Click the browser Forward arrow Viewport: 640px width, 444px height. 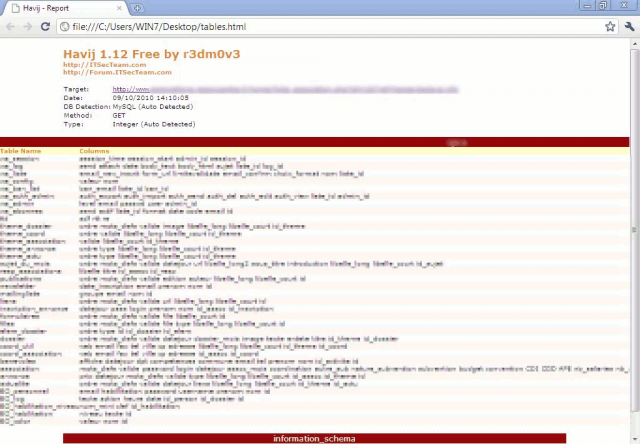tap(27, 27)
